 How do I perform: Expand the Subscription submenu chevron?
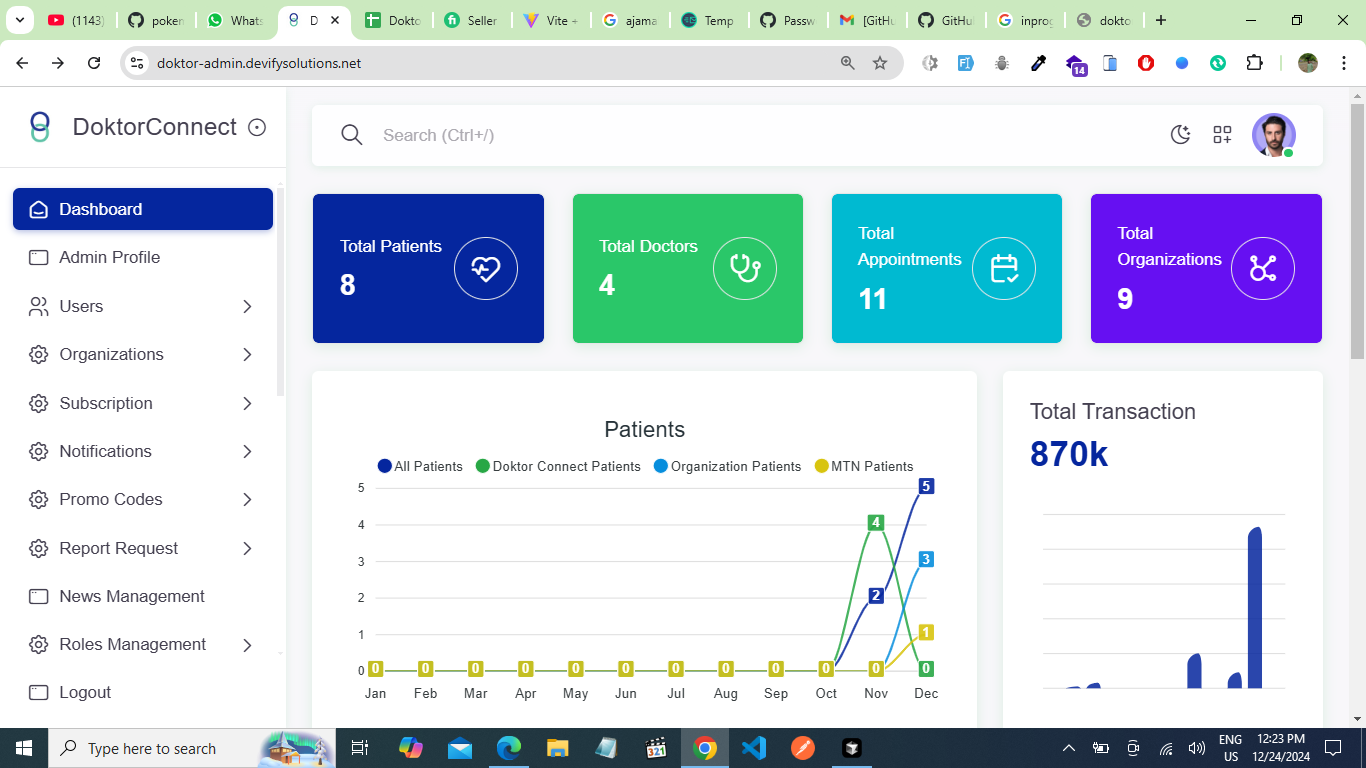coord(247,403)
